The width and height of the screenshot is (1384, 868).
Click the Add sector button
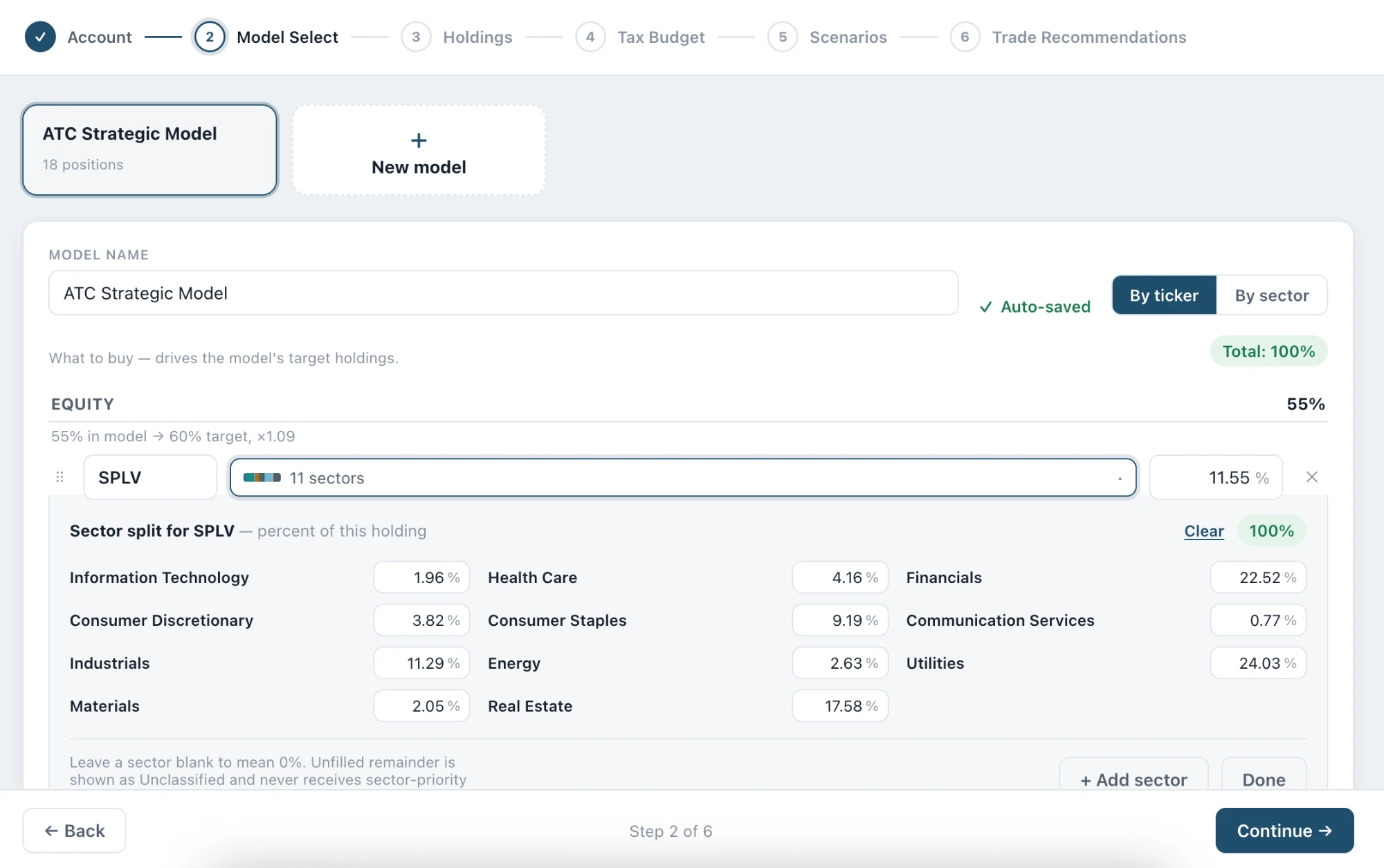(x=1133, y=775)
